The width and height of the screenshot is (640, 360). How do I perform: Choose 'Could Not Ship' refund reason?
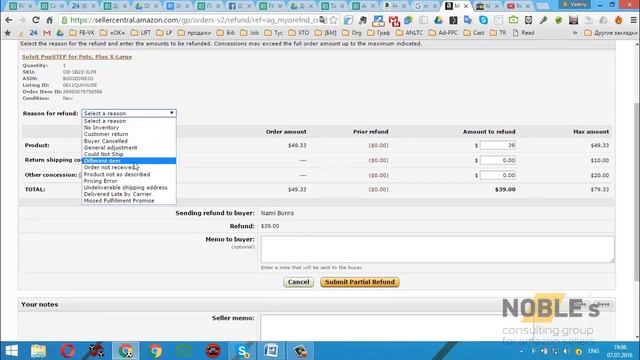point(129,154)
